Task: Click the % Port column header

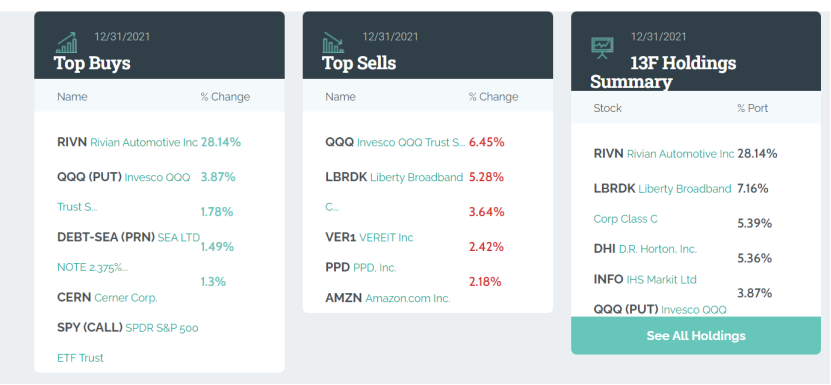Action: pyautogui.click(x=752, y=108)
